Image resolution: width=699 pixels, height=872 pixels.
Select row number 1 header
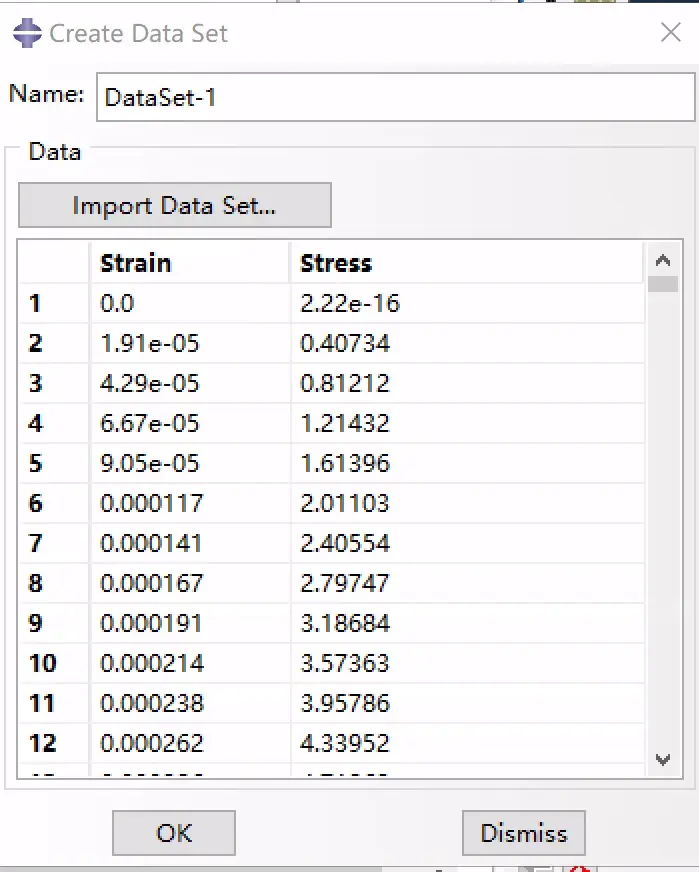pyautogui.click(x=54, y=304)
